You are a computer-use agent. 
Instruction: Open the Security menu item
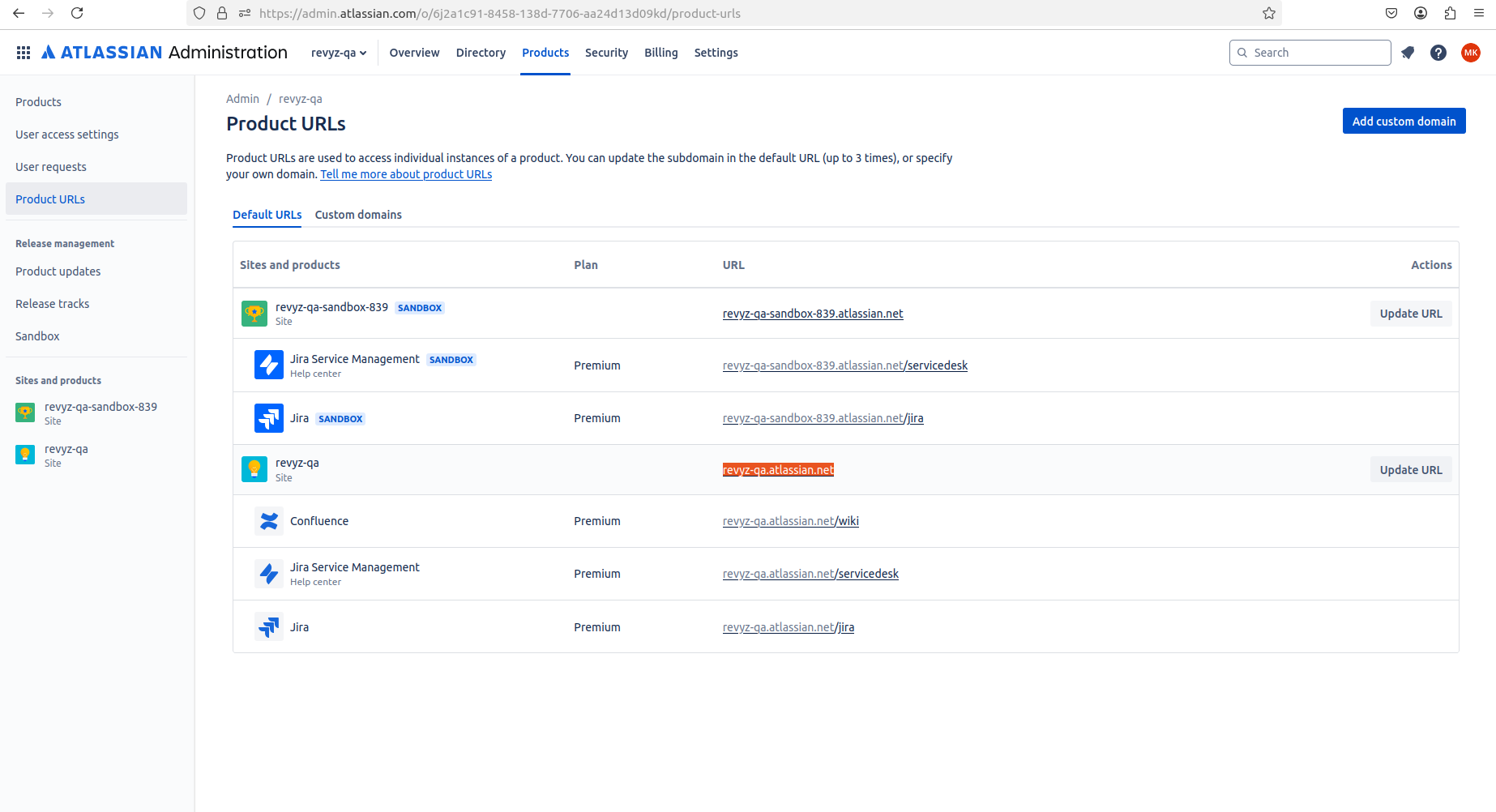point(606,53)
